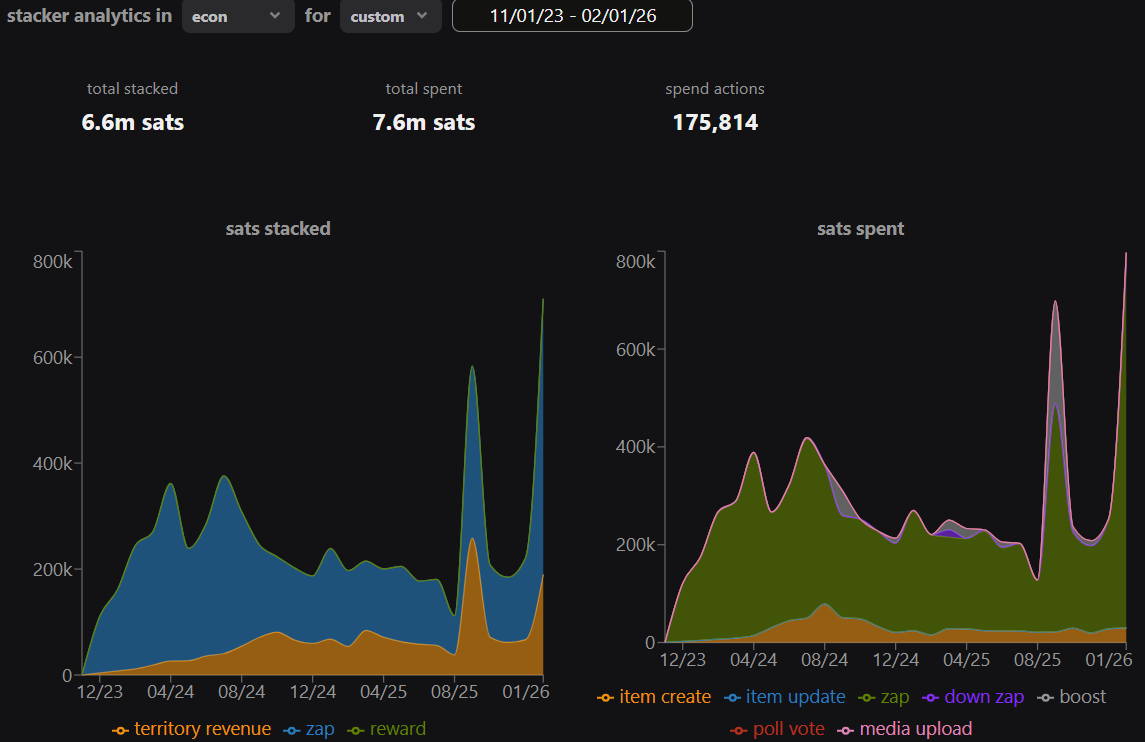
Task: Toggle the down zap legend marker
Action: pyautogui.click(x=930, y=697)
